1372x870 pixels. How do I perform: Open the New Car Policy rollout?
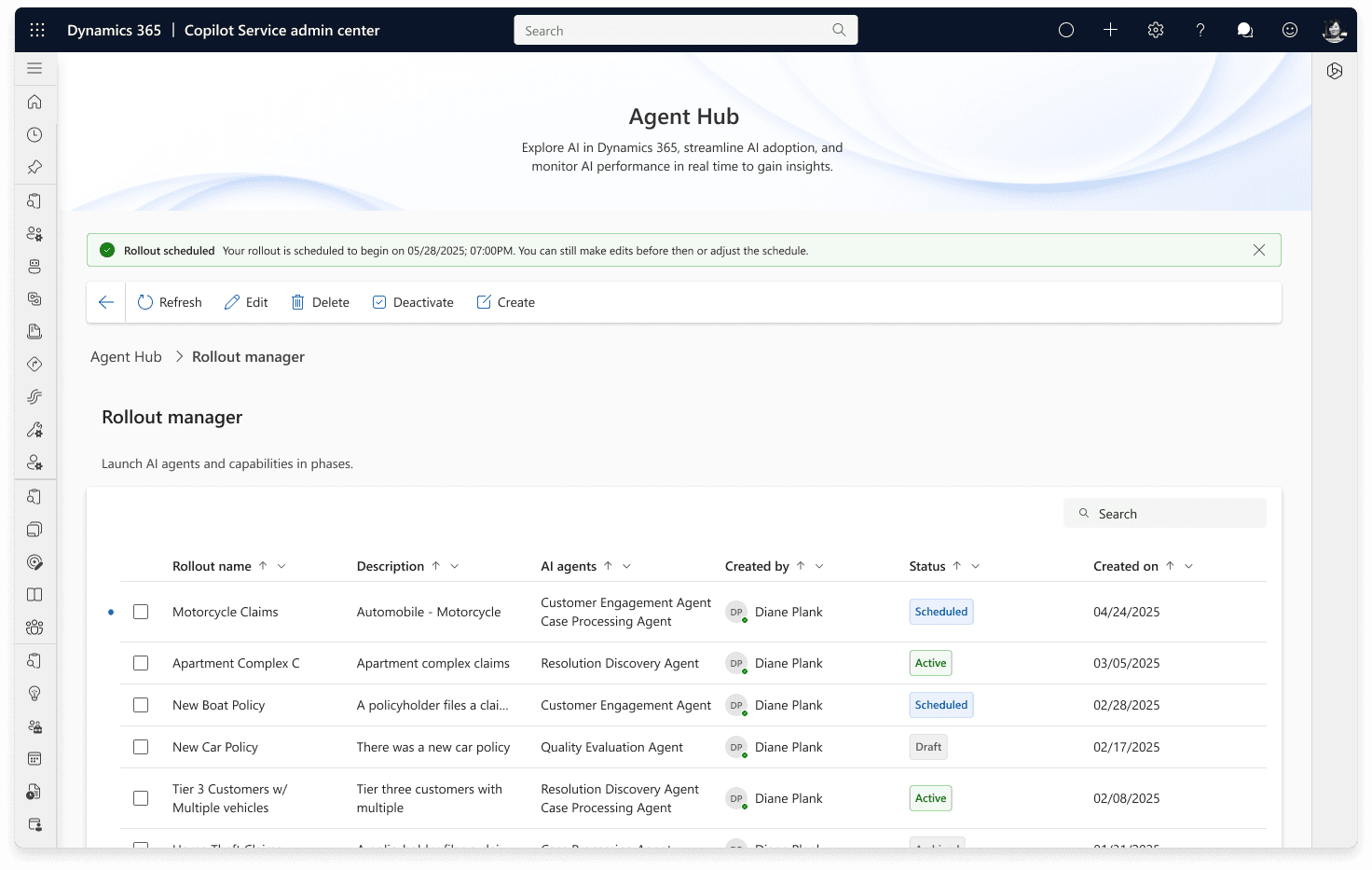coord(215,747)
